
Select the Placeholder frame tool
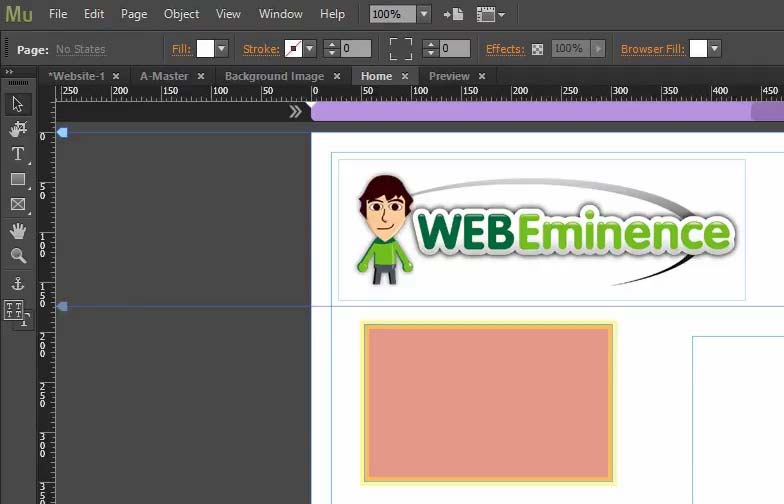click(18, 204)
